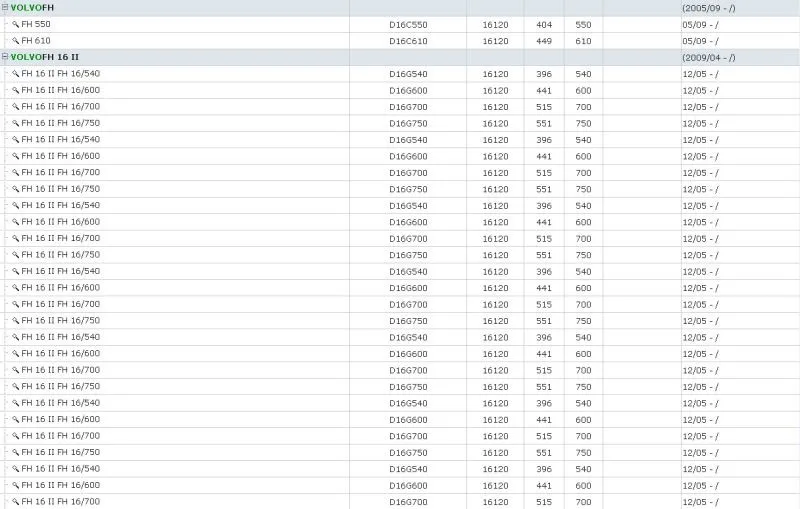This screenshot has height=509, width=800.
Task: Select engine code D16C610
Action: tap(408, 41)
